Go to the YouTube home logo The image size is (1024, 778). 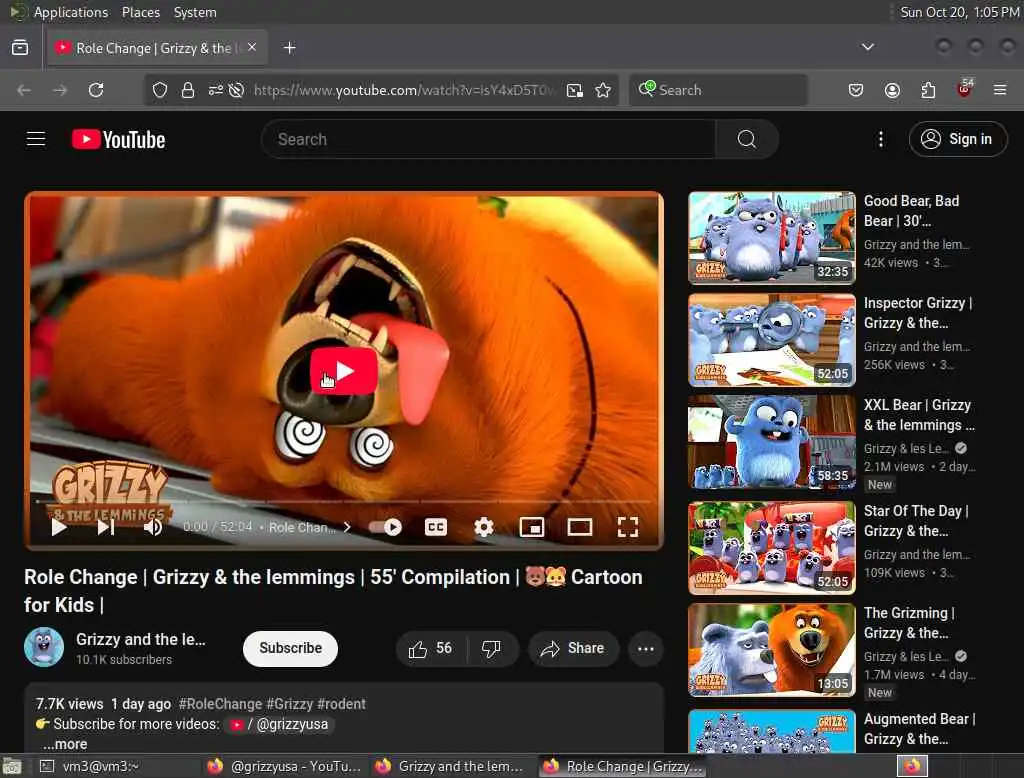[118, 139]
